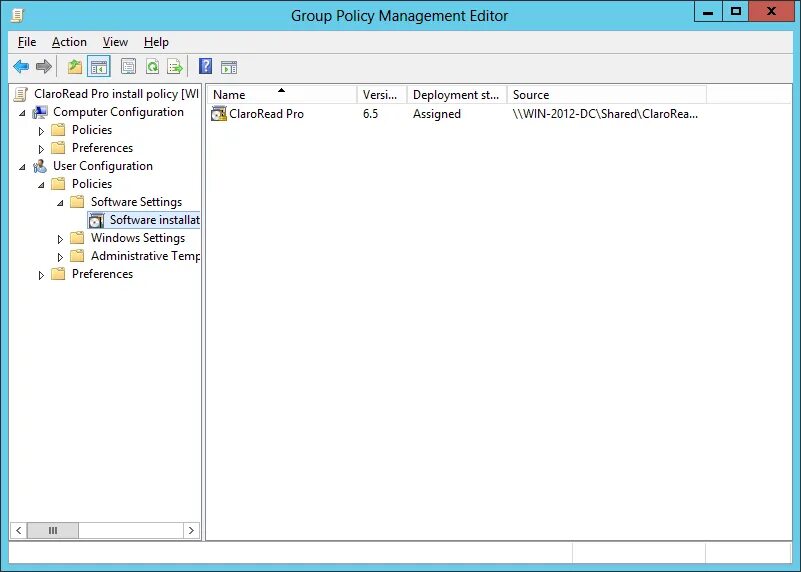Image resolution: width=801 pixels, height=572 pixels.
Task: Expand Preferences under Computer Configuration
Action: click(x=41, y=149)
